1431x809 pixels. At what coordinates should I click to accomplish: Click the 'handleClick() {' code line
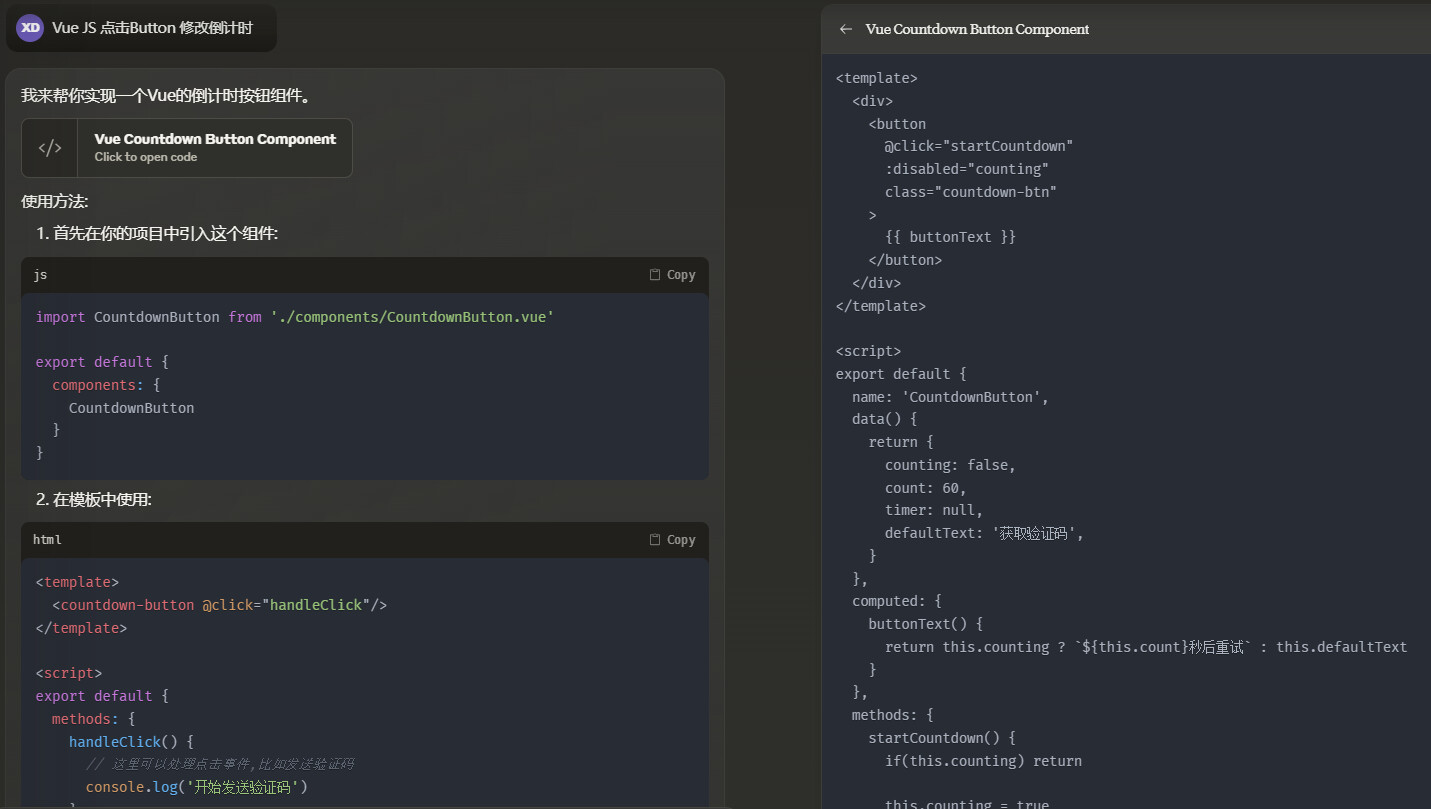(131, 742)
